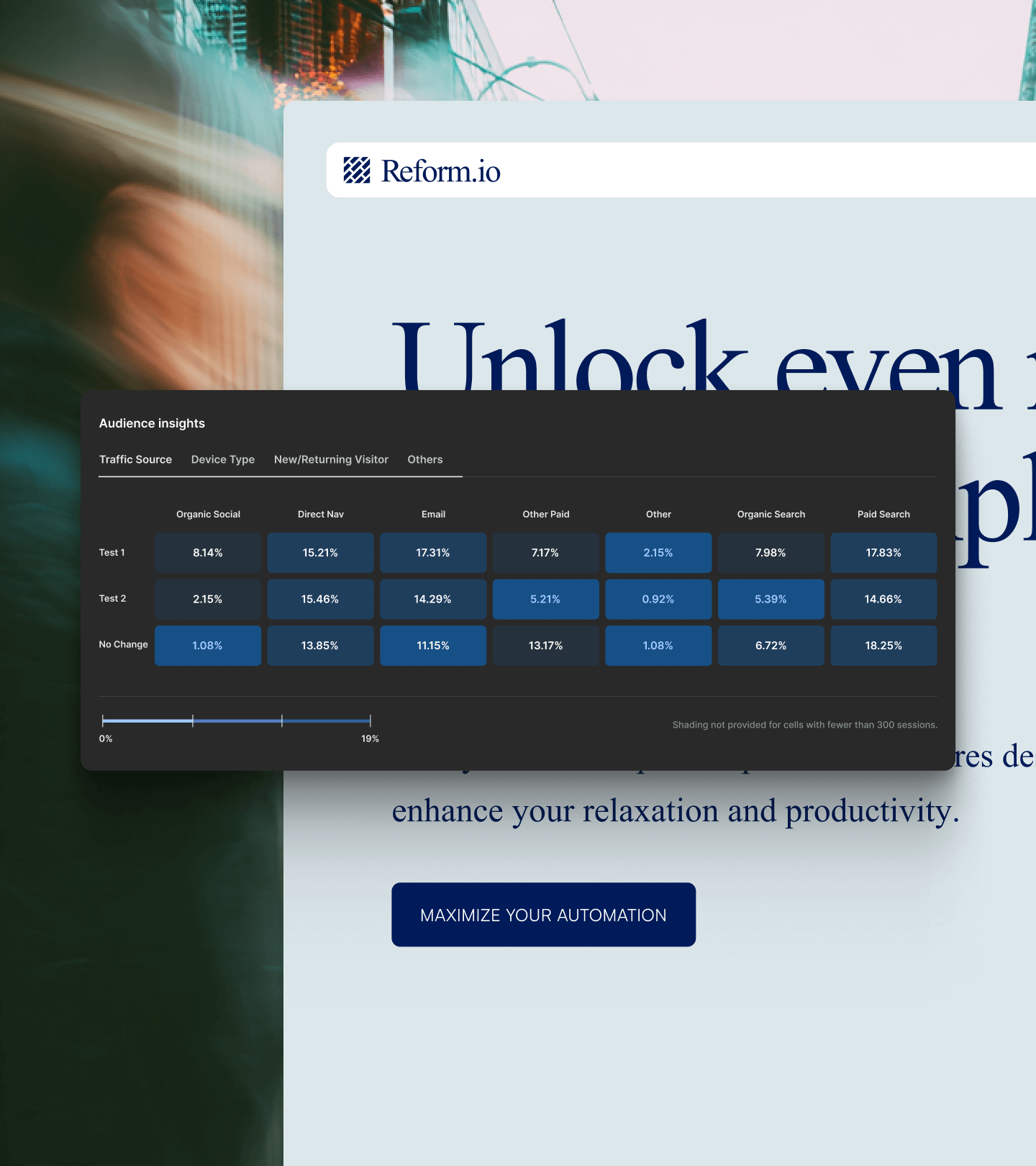Click the Test 2 row label
The image size is (1036, 1166).
[112, 598]
